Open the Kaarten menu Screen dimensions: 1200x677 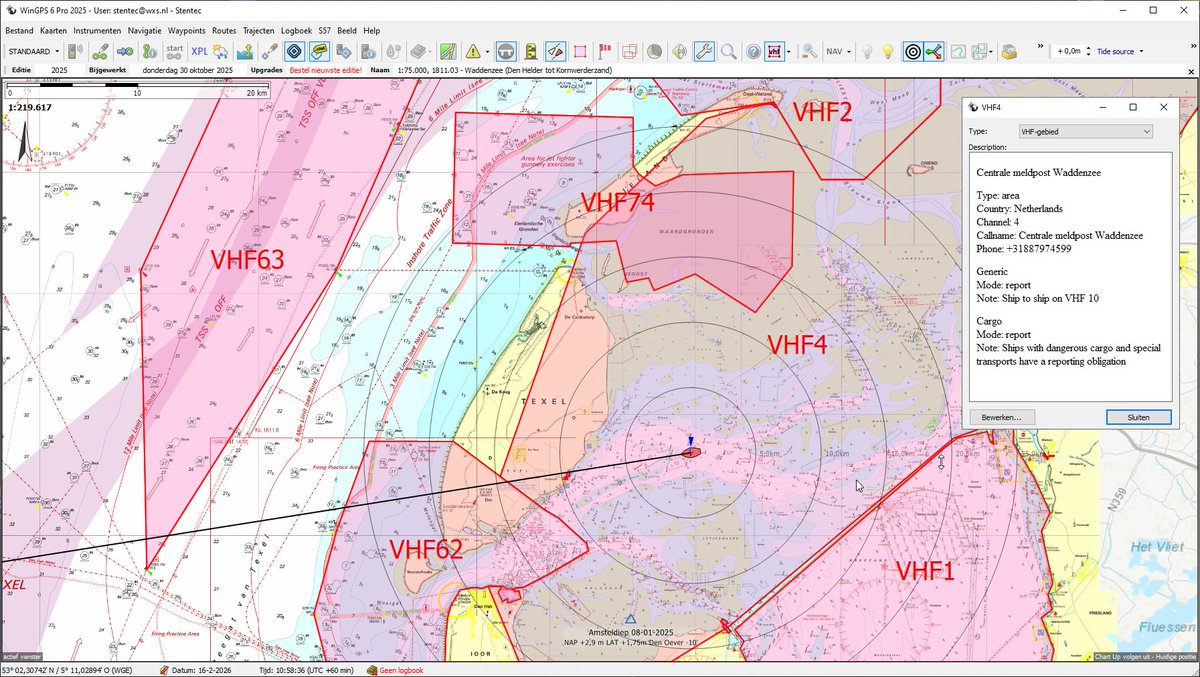(x=53, y=31)
